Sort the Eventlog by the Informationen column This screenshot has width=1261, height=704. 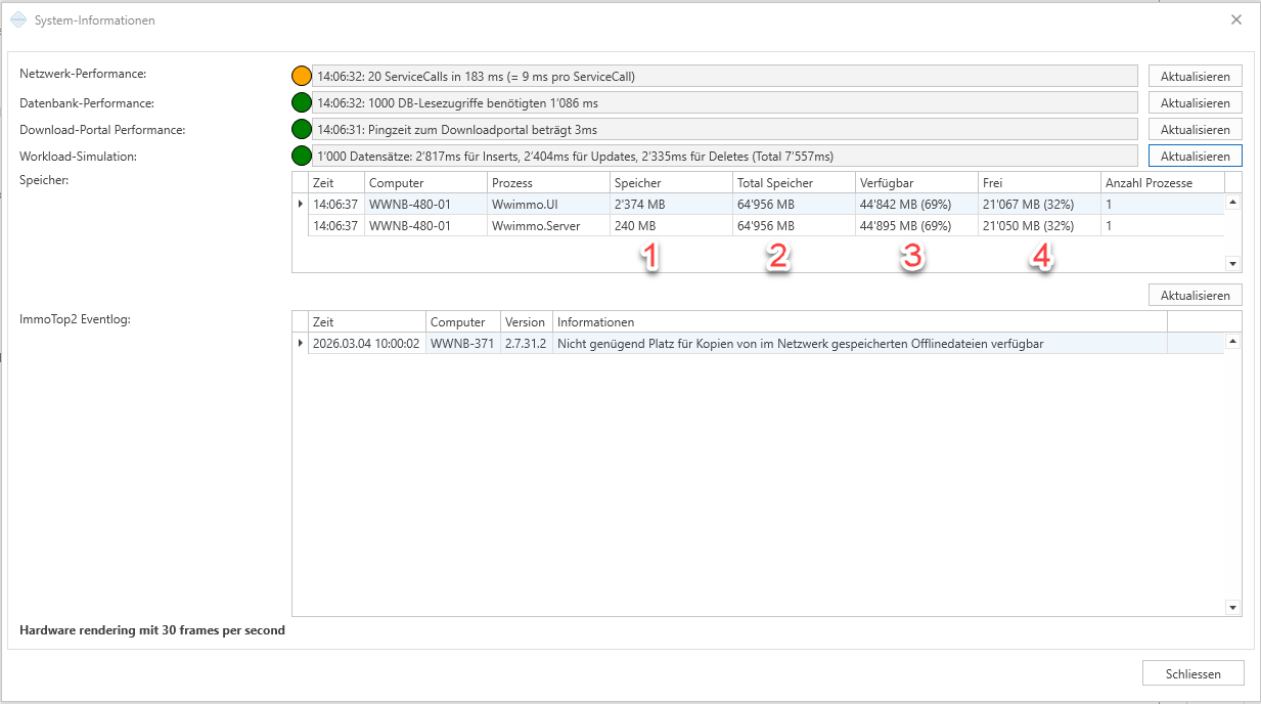click(x=859, y=322)
